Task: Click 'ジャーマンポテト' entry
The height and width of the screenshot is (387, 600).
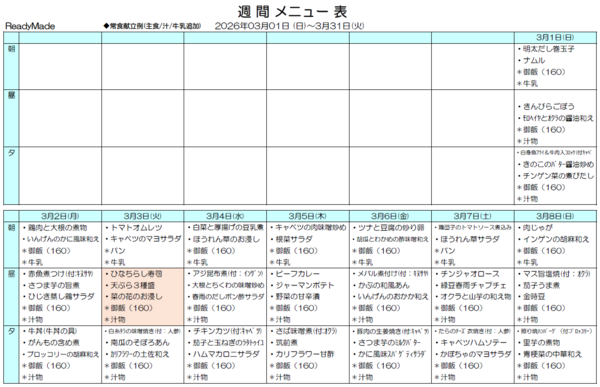Action: click(x=305, y=285)
